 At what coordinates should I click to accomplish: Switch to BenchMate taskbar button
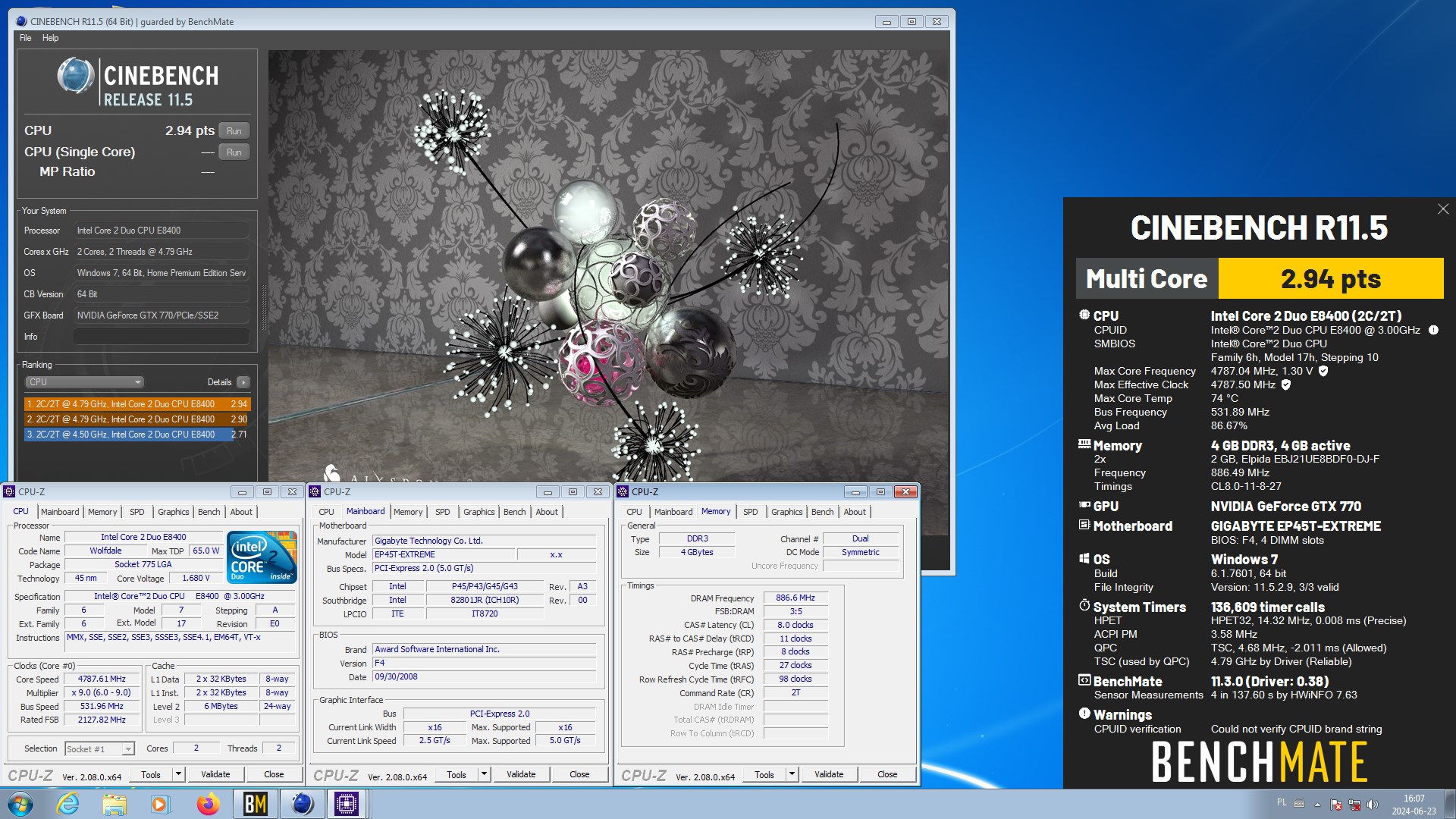click(255, 804)
